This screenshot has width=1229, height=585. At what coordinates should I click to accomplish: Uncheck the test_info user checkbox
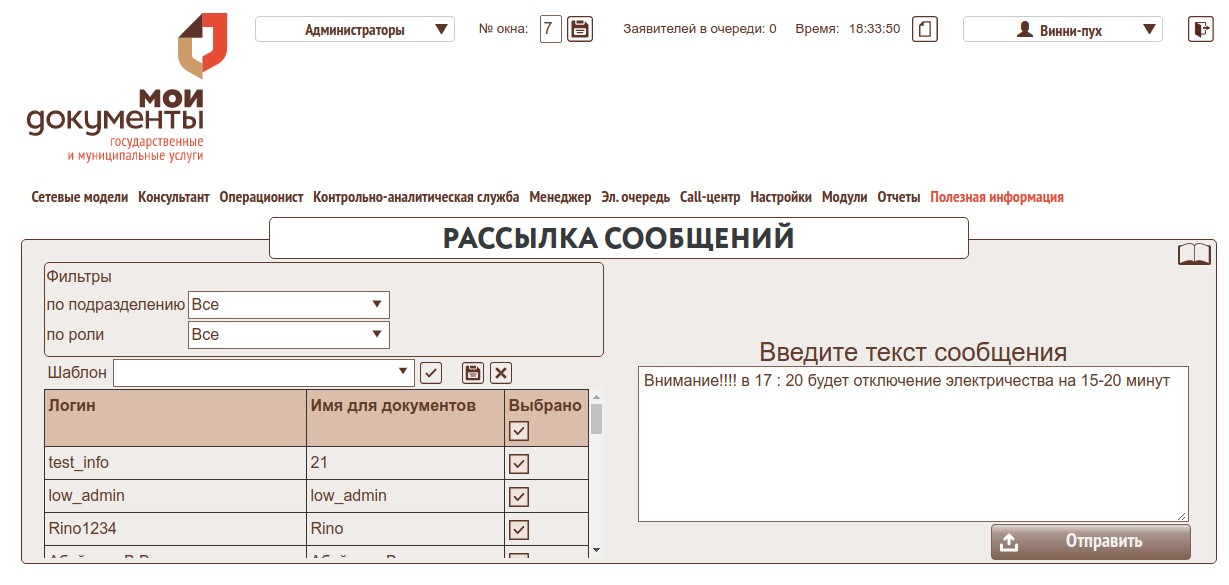(x=519, y=464)
